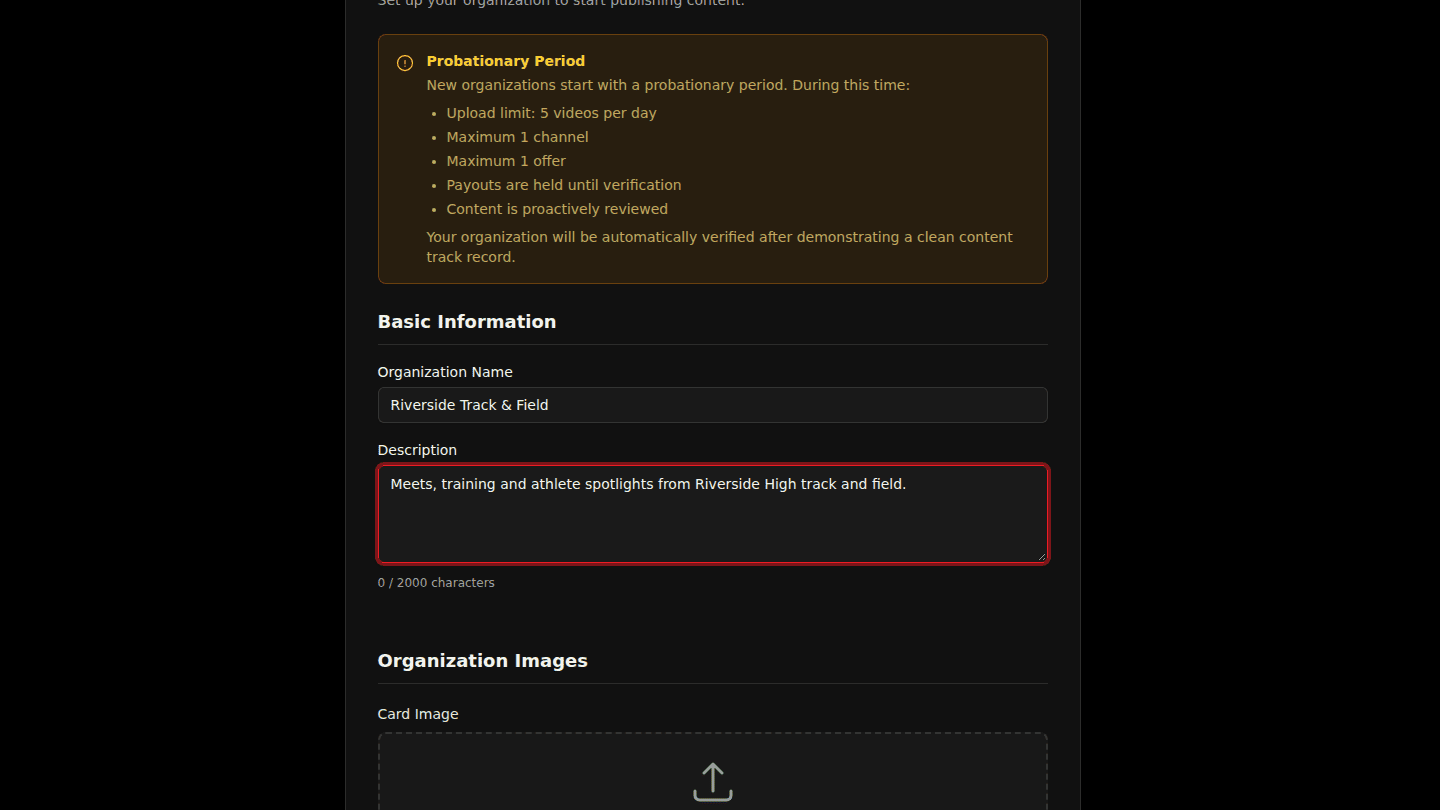
Task: Click 'Content is proactively reviewed' bullet
Action: click(x=557, y=209)
